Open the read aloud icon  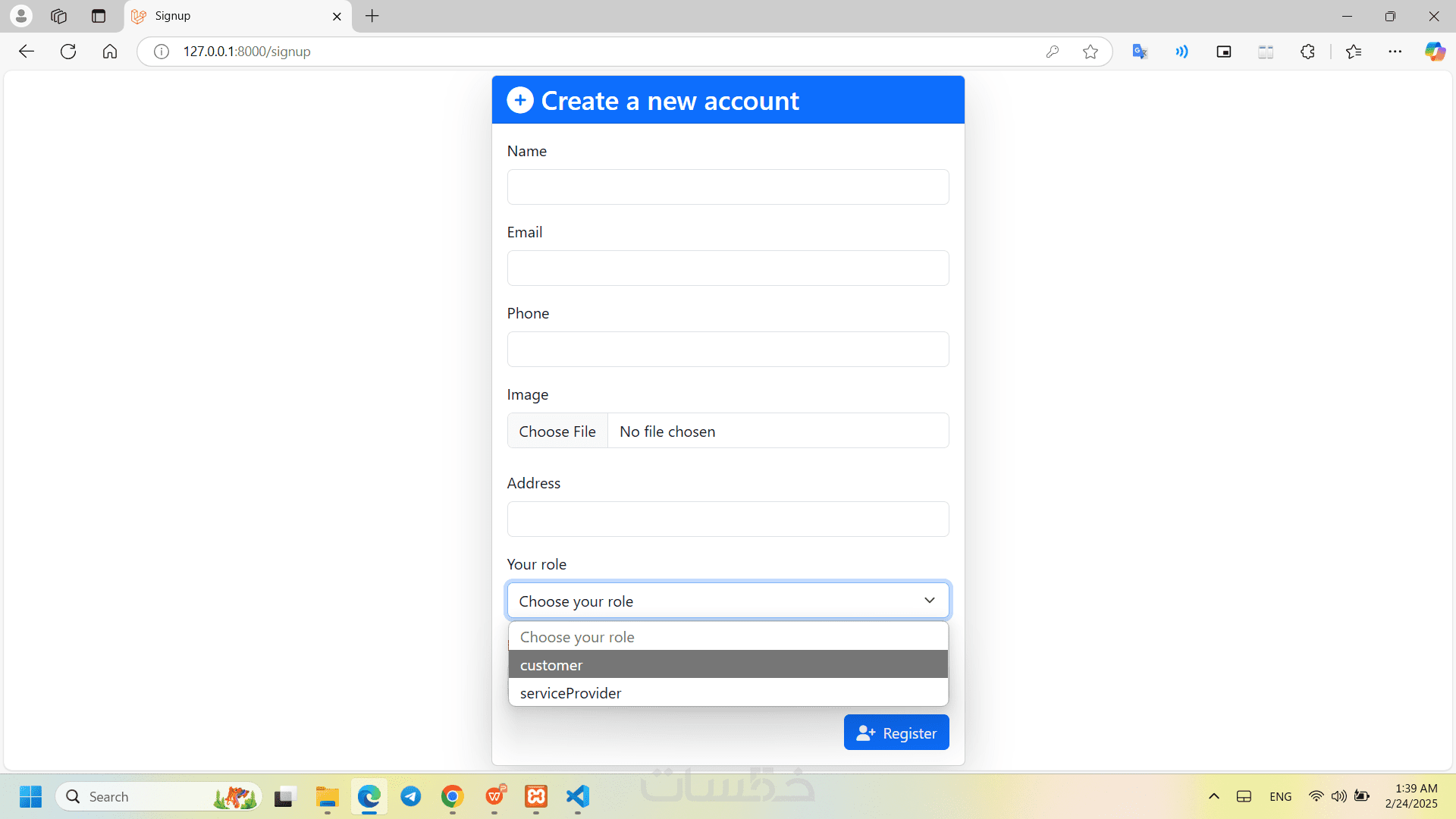(x=1181, y=52)
